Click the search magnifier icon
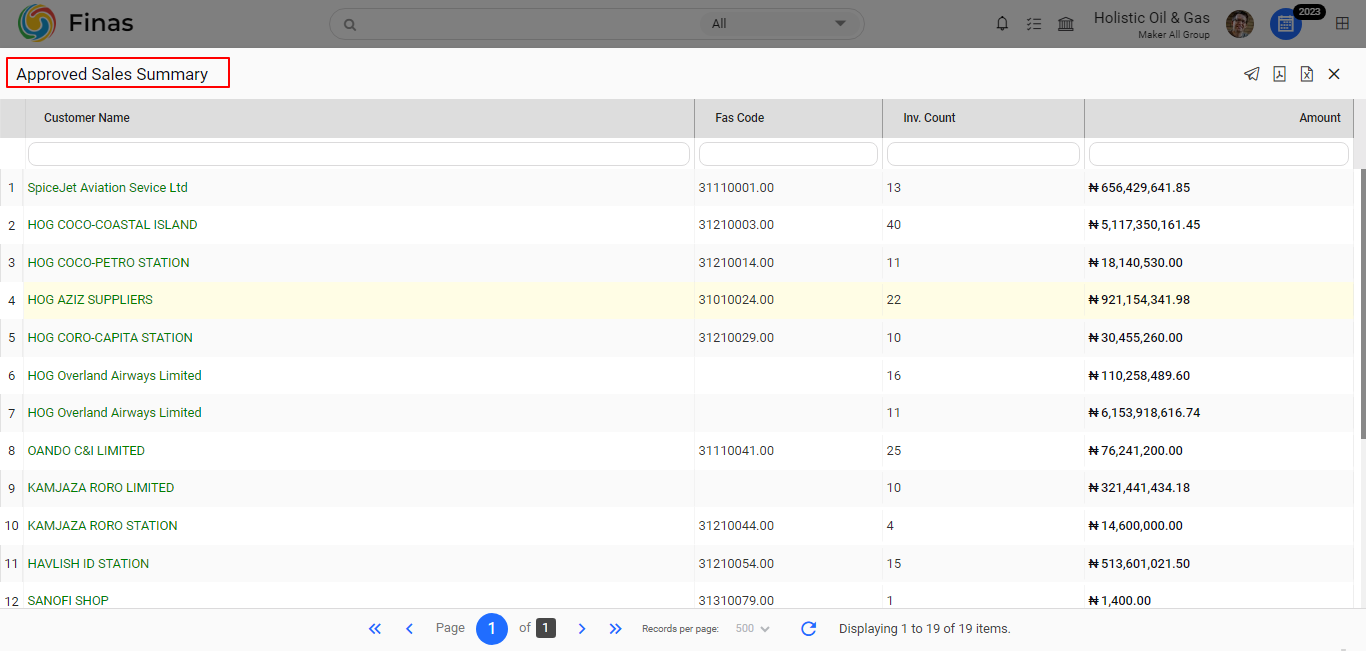Viewport: 1366px width, 651px height. pos(349,24)
